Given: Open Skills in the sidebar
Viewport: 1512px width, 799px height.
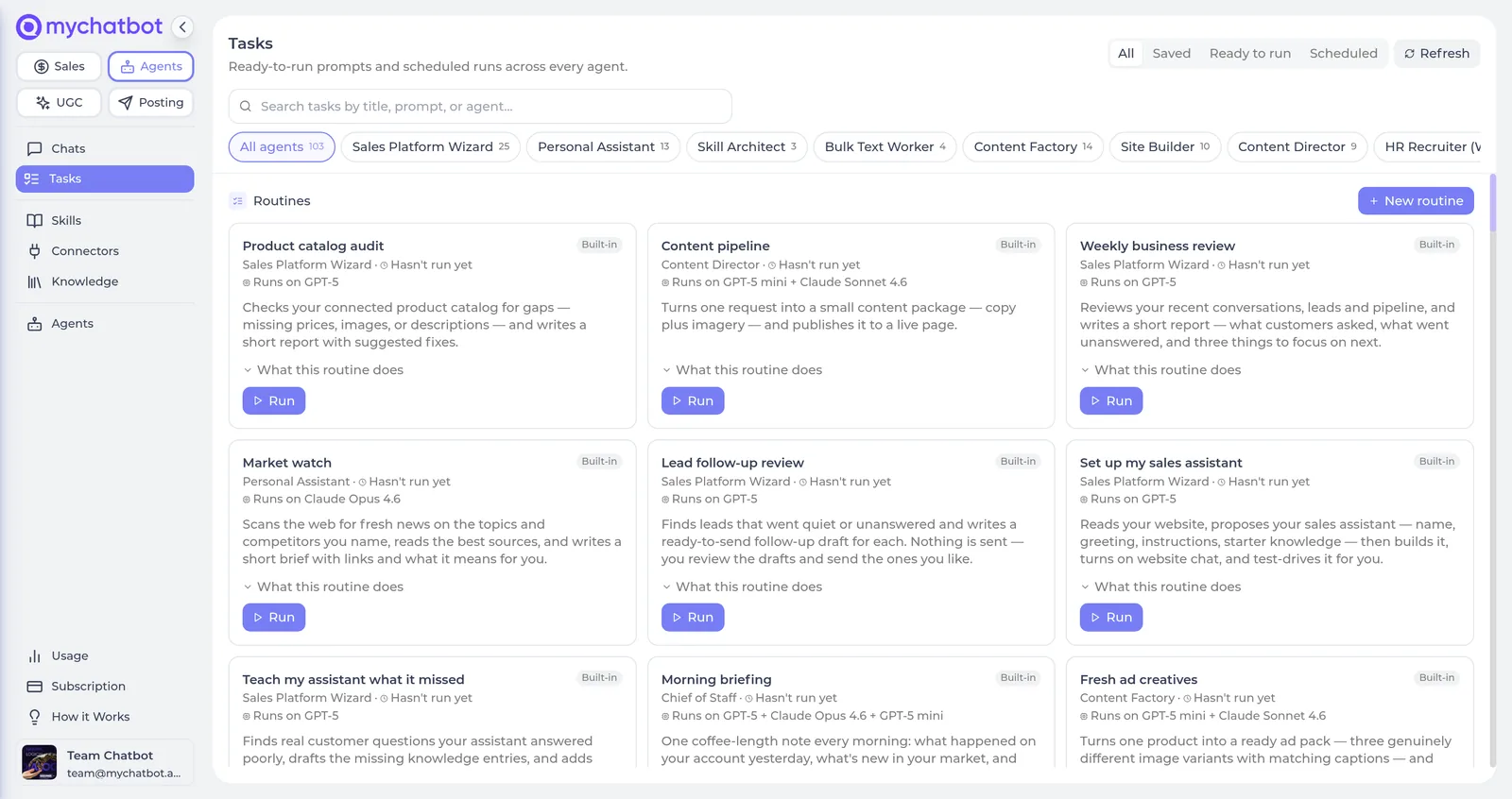Looking at the screenshot, I should (105, 220).
